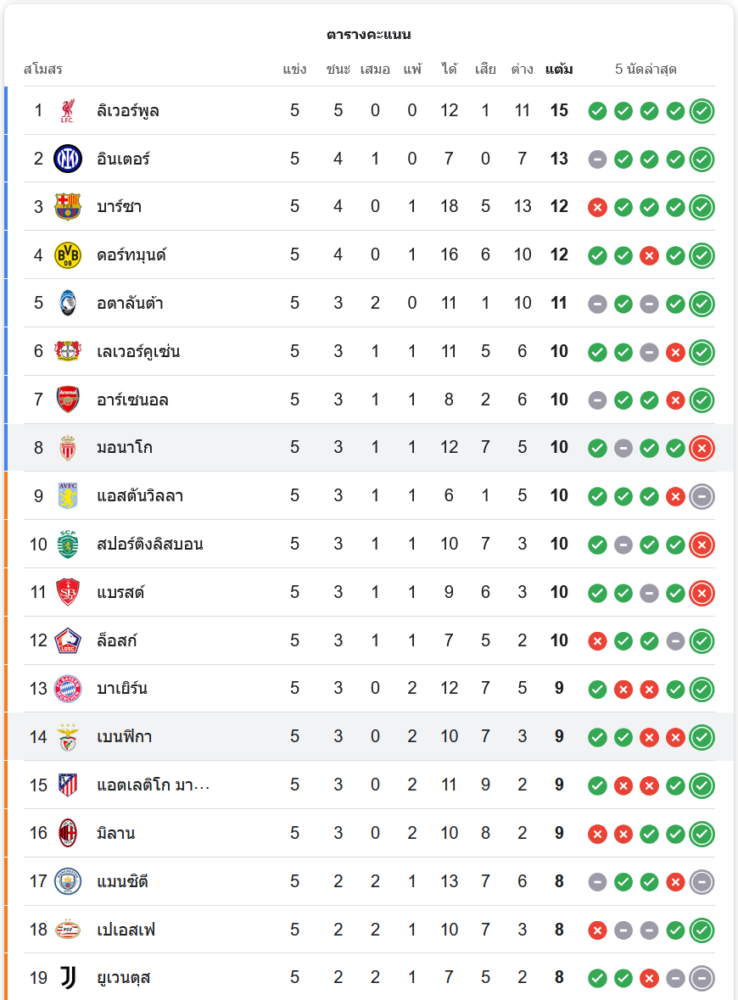Click the แต้ม points column header
The width and height of the screenshot is (738, 1000).
[x=559, y=70]
